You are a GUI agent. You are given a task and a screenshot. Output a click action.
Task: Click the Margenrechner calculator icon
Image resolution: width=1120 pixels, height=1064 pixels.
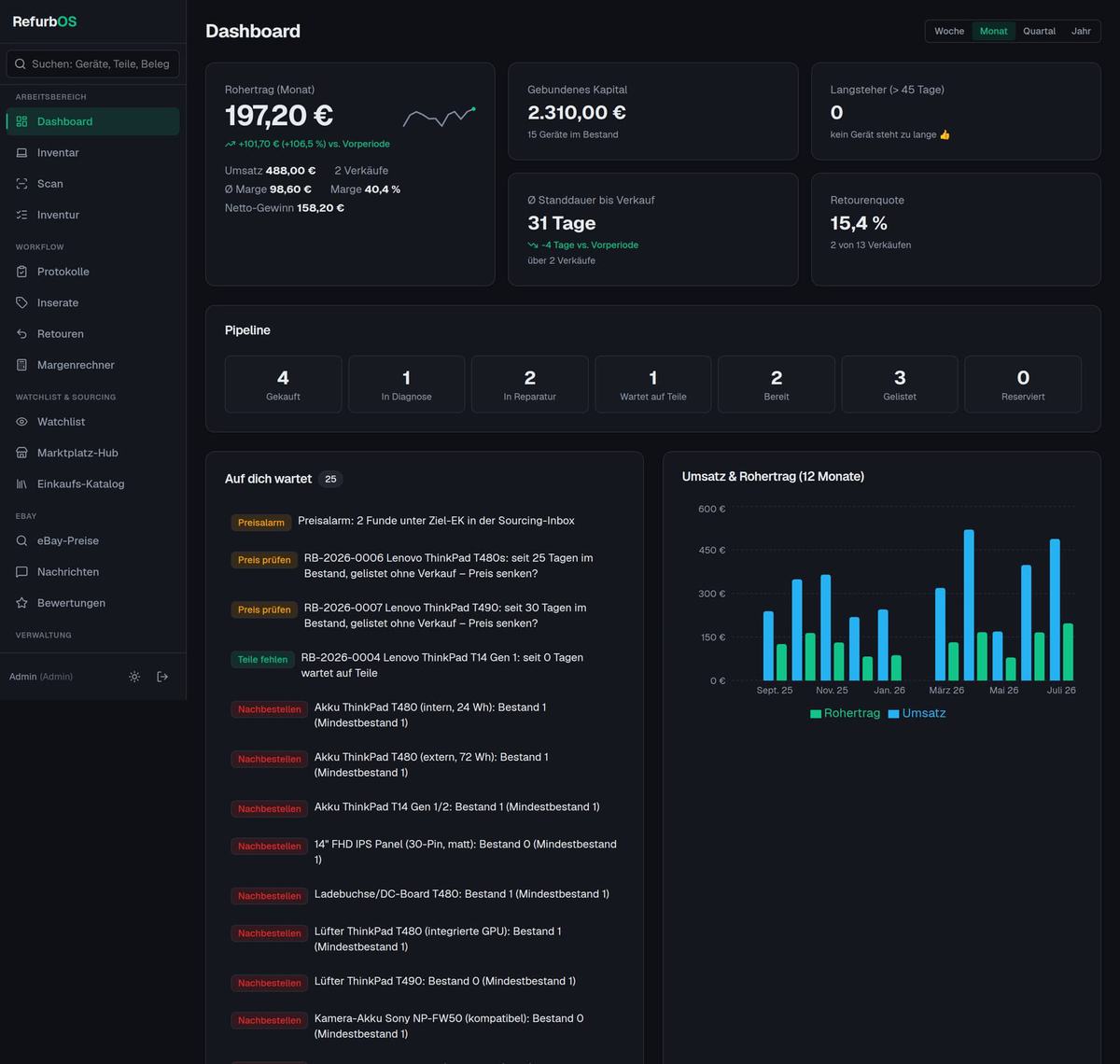pyautogui.click(x=22, y=365)
